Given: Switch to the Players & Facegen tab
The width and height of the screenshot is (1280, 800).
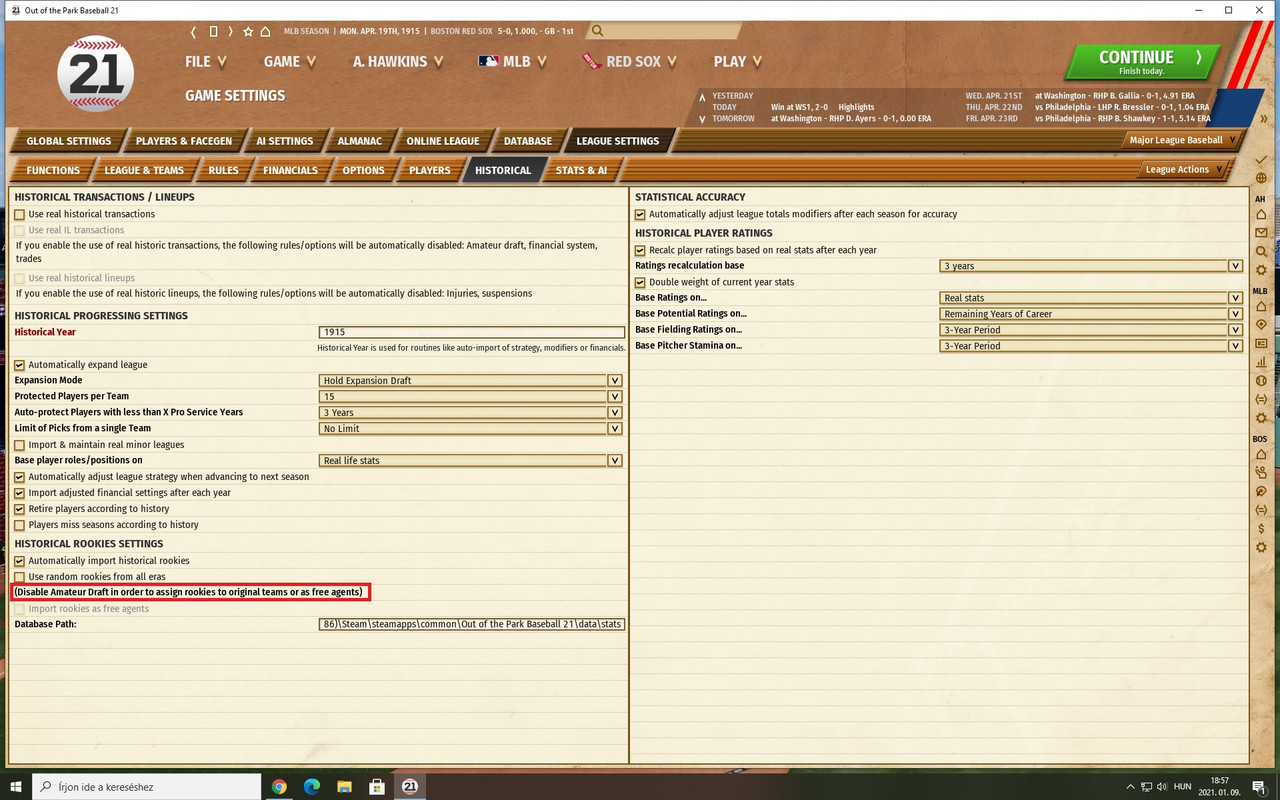Looking at the screenshot, I should click(183, 141).
